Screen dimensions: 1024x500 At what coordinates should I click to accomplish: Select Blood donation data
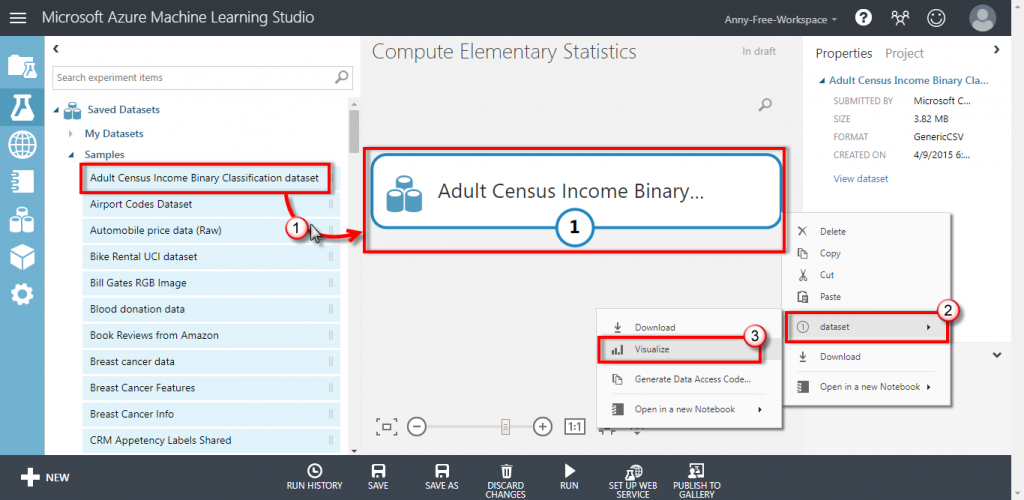pos(211,309)
